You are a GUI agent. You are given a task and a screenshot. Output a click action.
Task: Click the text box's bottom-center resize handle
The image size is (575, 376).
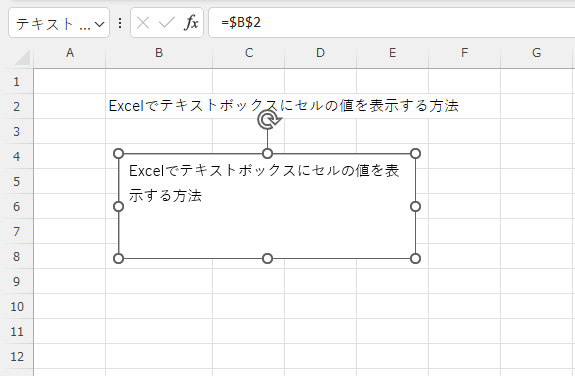point(268,259)
